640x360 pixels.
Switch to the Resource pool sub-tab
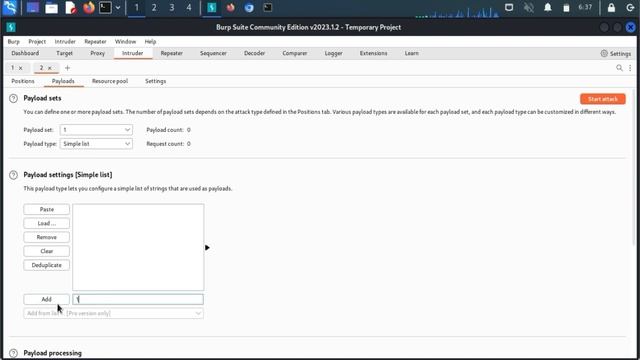pyautogui.click(x=110, y=81)
